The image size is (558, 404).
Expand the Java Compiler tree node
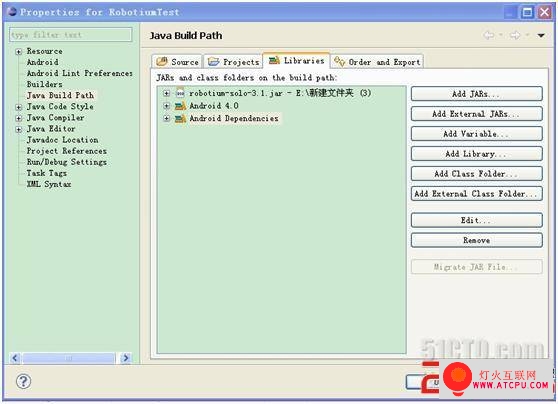tap(19, 118)
